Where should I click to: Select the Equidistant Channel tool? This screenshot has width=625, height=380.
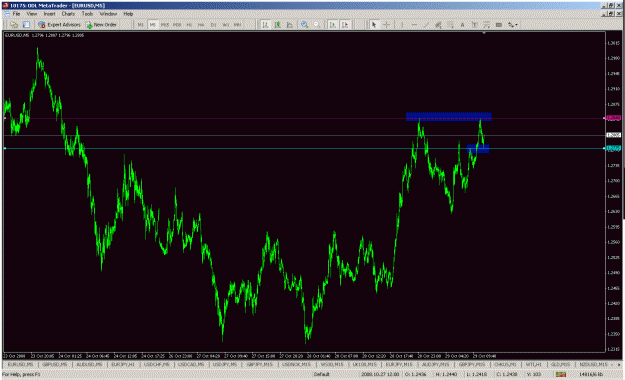[x=438, y=25]
